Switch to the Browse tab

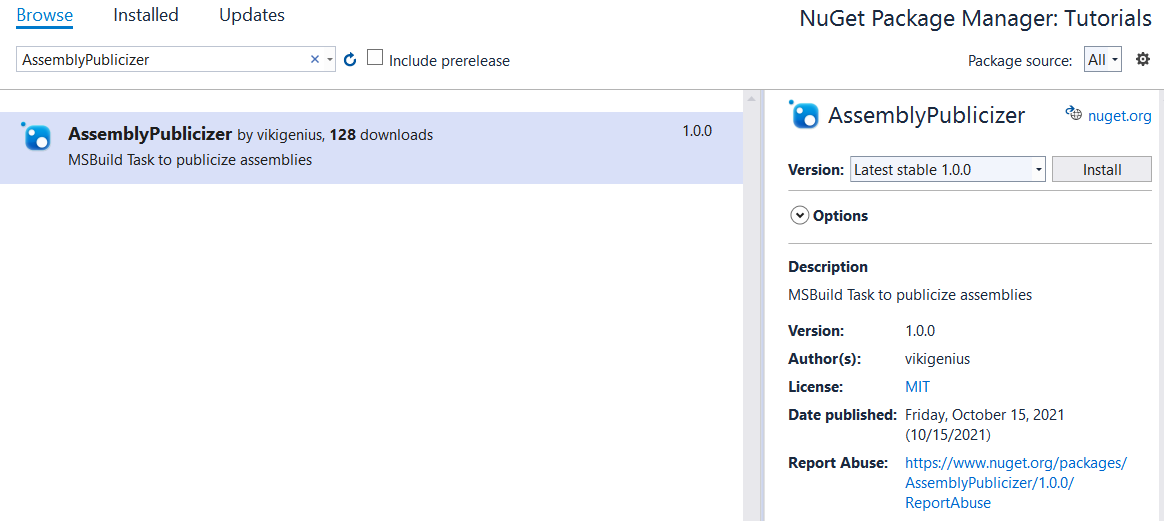click(x=45, y=15)
